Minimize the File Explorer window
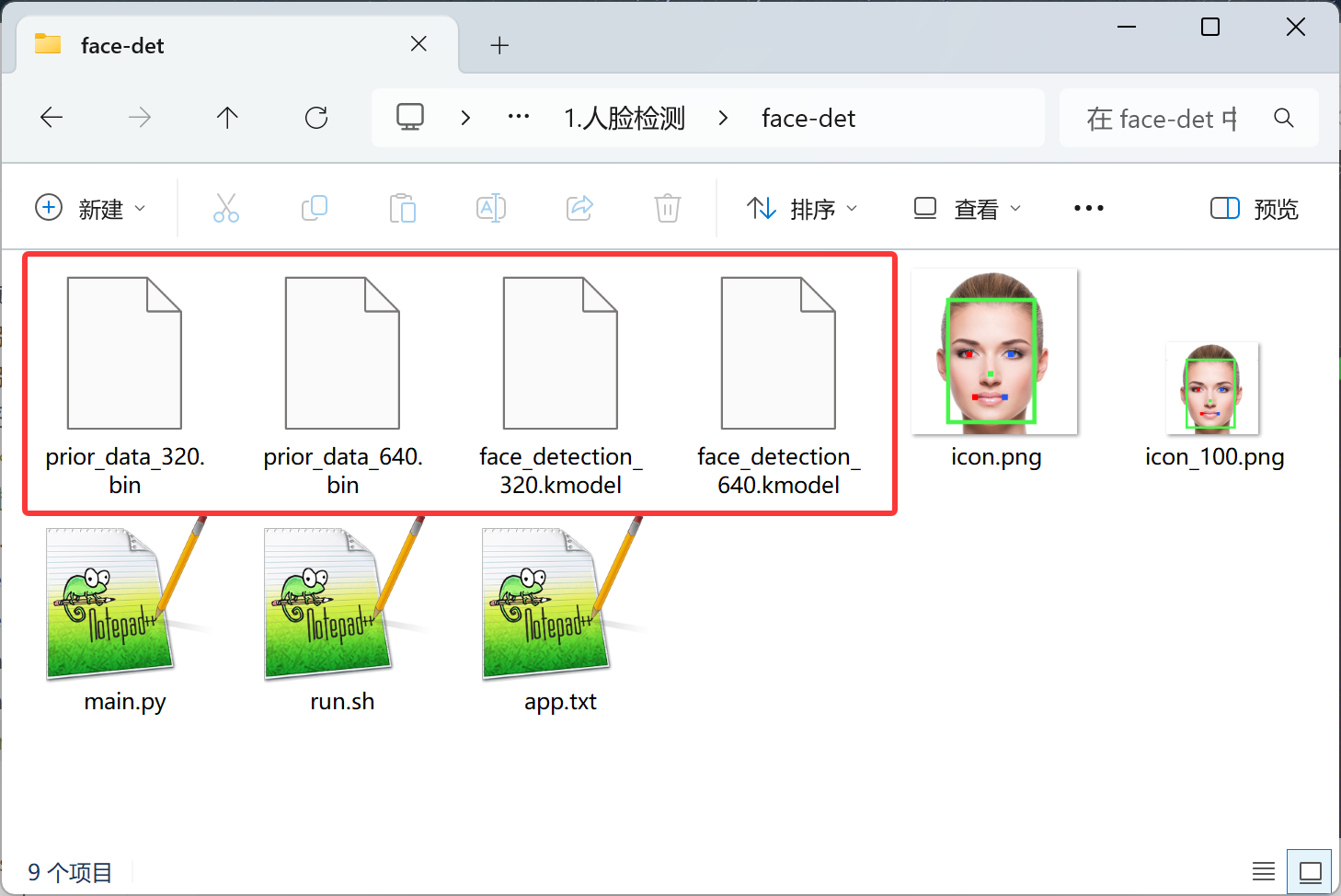1341x896 pixels. click(1126, 27)
